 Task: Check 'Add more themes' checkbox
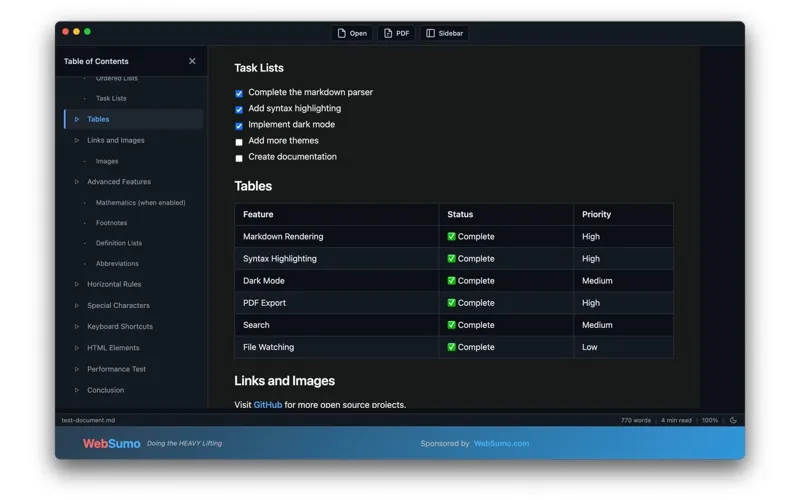[239, 142]
